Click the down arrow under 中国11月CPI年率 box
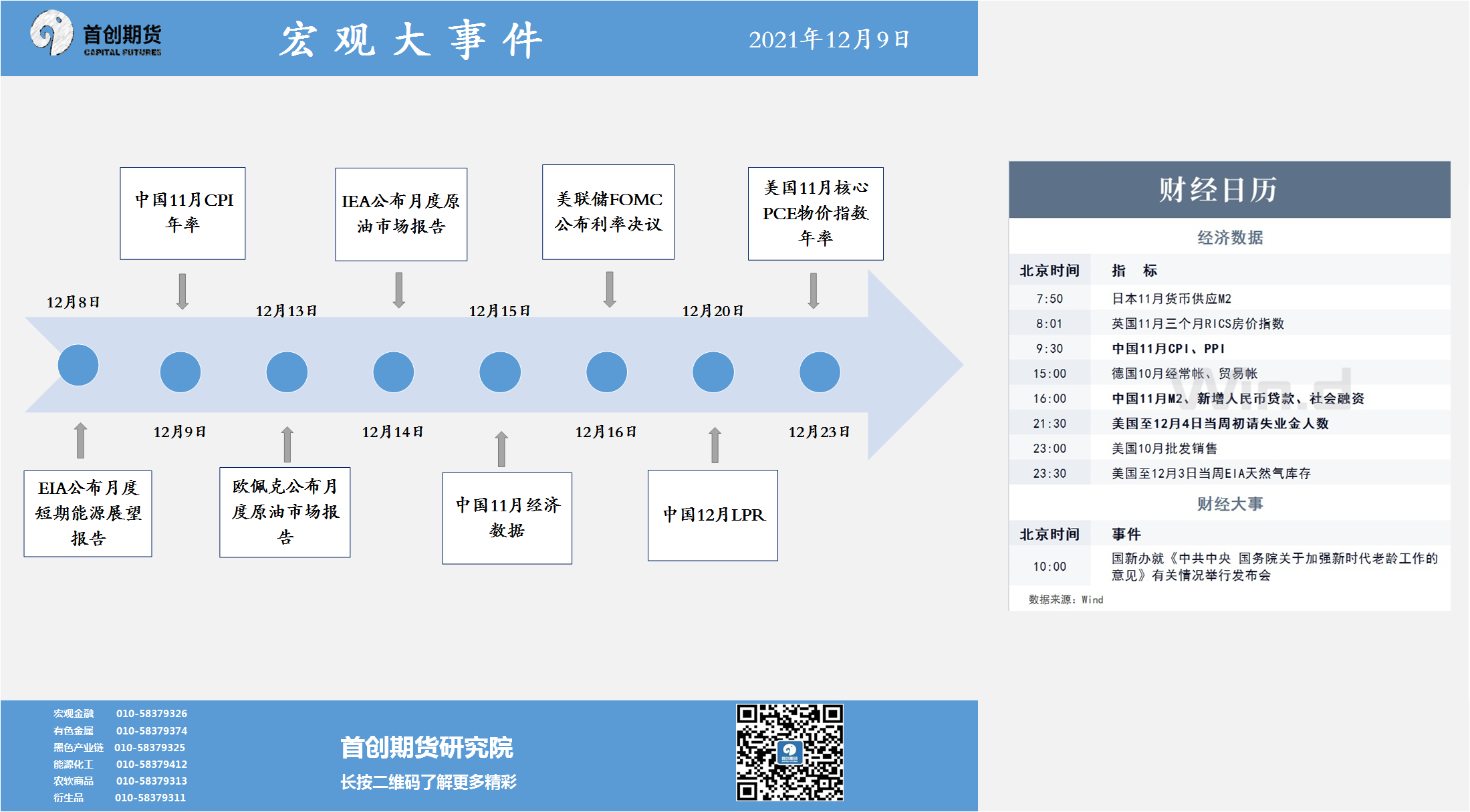 pyautogui.click(x=182, y=291)
